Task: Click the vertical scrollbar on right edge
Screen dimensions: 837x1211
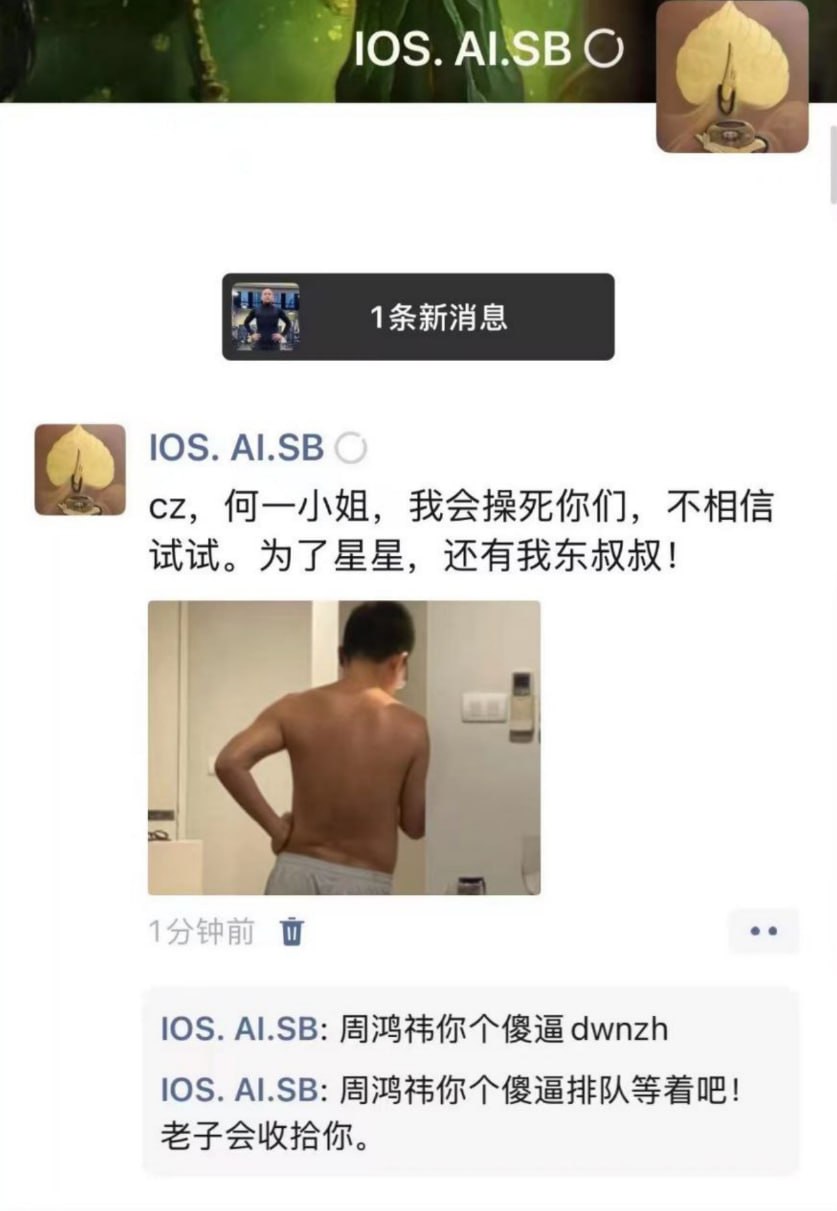Action: tap(832, 165)
